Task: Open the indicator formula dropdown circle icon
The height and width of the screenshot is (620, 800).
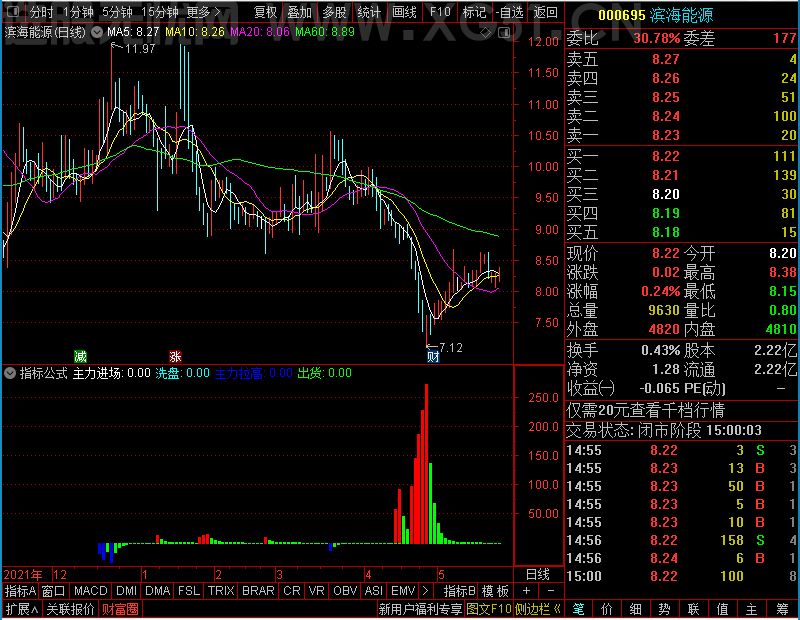Action: point(10,373)
